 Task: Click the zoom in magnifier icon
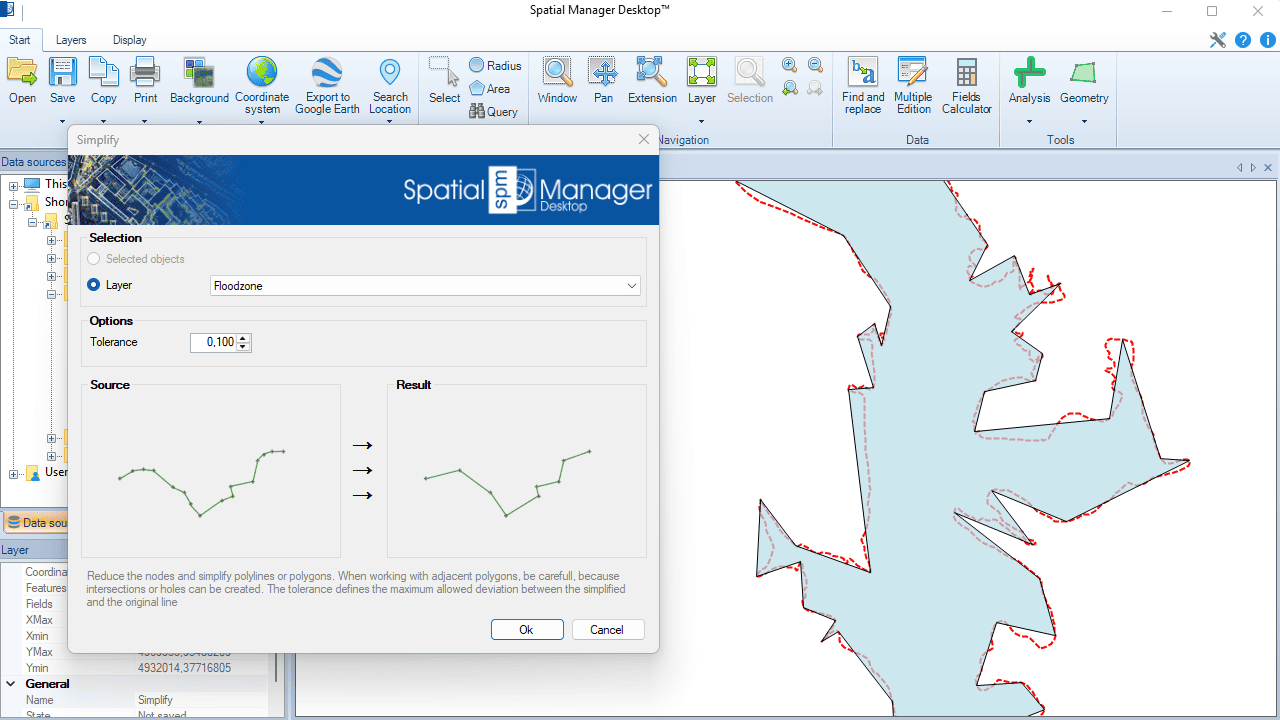(790, 65)
